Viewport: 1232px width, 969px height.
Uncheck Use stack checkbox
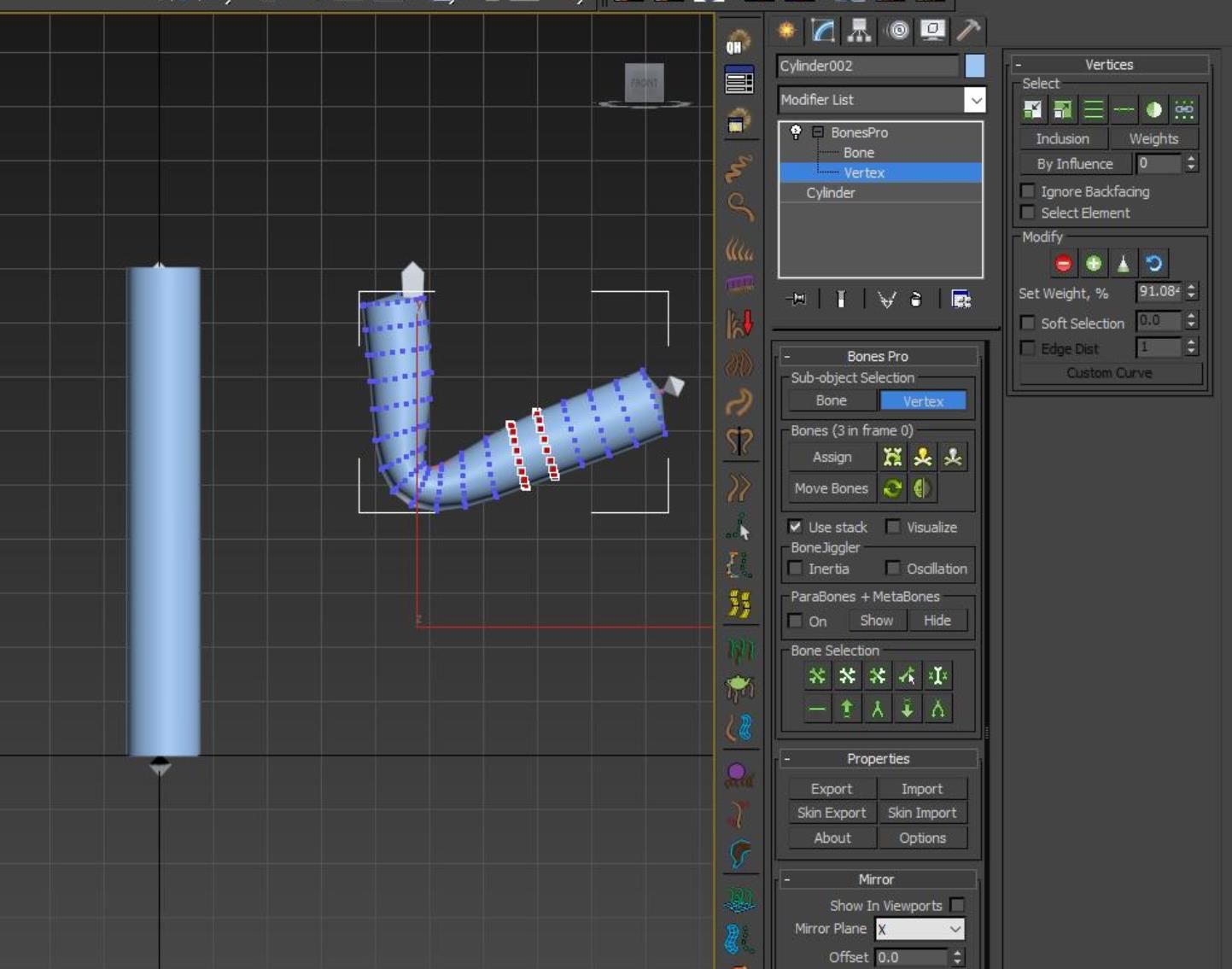[796, 527]
